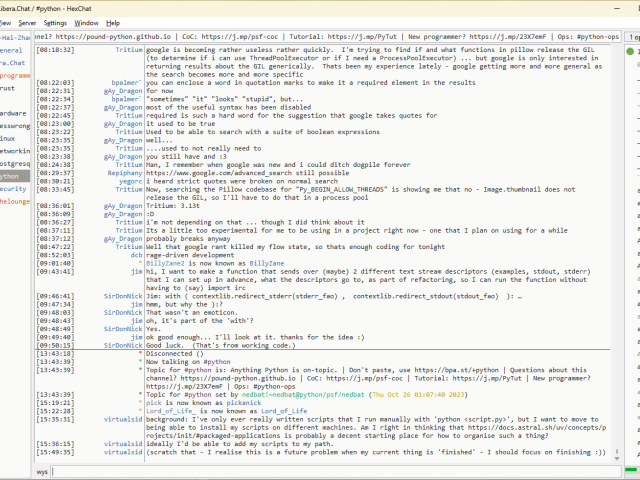Click the green lag meter bar
This screenshot has width=640, height=480.
pyautogui.click(x=633, y=469)
